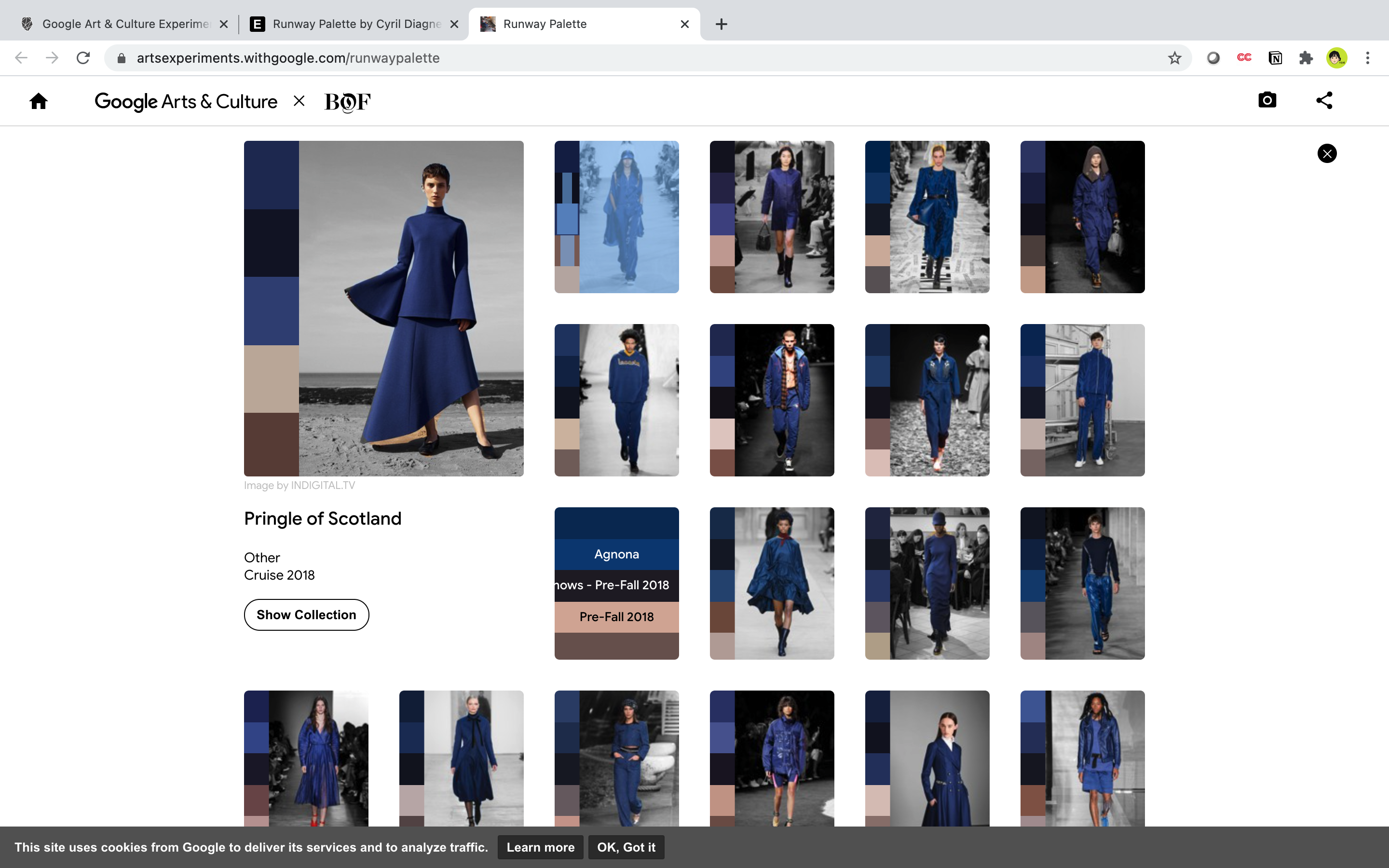This screenshot has width=1389, height=868.
Task: Open a new browser tab
Action: click(x=722, y=24)
